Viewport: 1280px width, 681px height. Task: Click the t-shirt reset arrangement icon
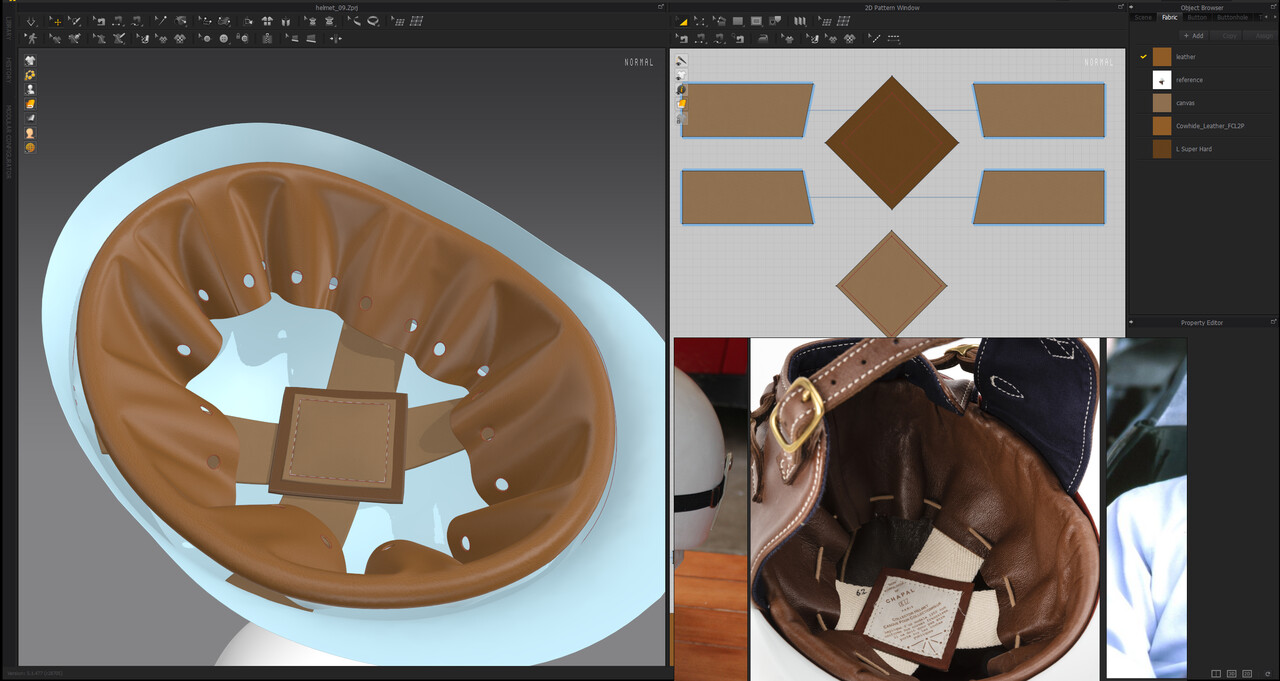click(267, 21)
